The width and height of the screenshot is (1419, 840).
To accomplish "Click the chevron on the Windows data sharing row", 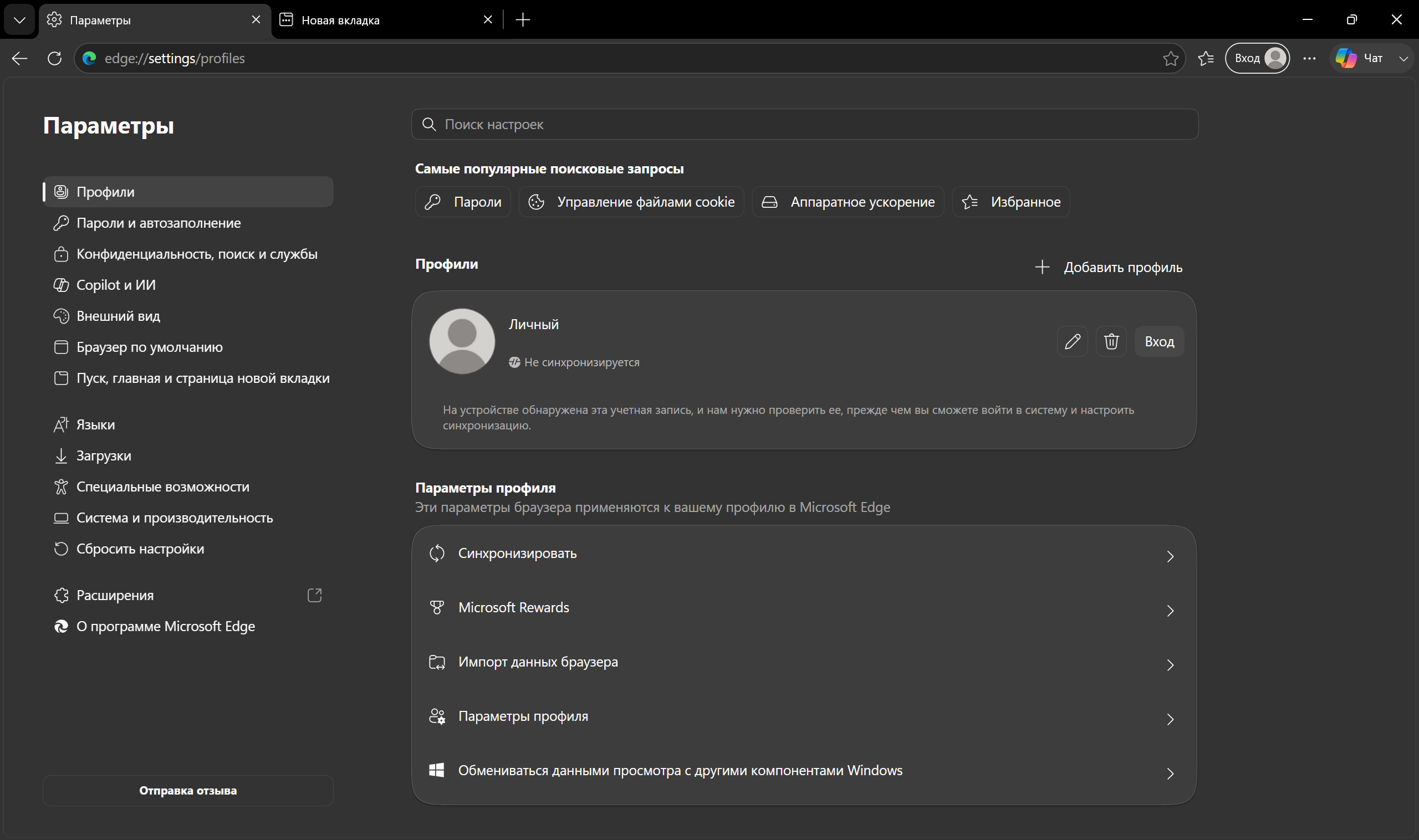I will coord(1170,774).
